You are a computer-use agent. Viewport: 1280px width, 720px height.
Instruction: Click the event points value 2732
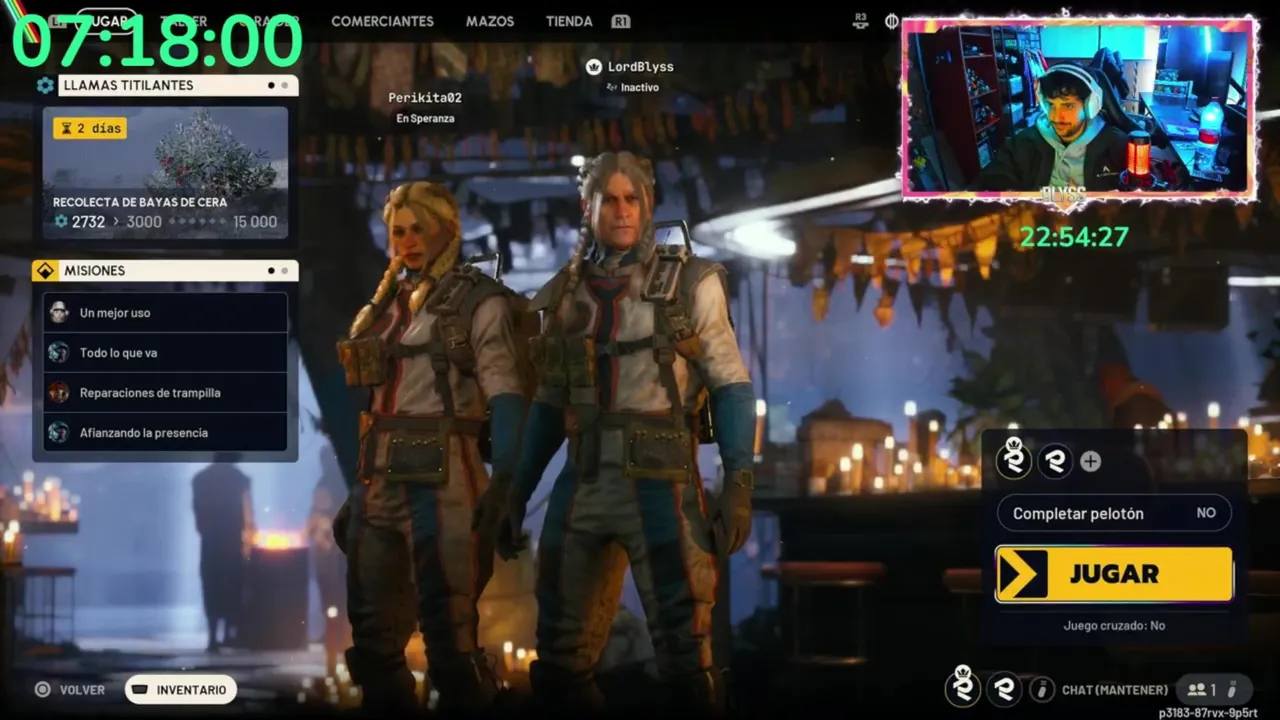click(88, 222)
